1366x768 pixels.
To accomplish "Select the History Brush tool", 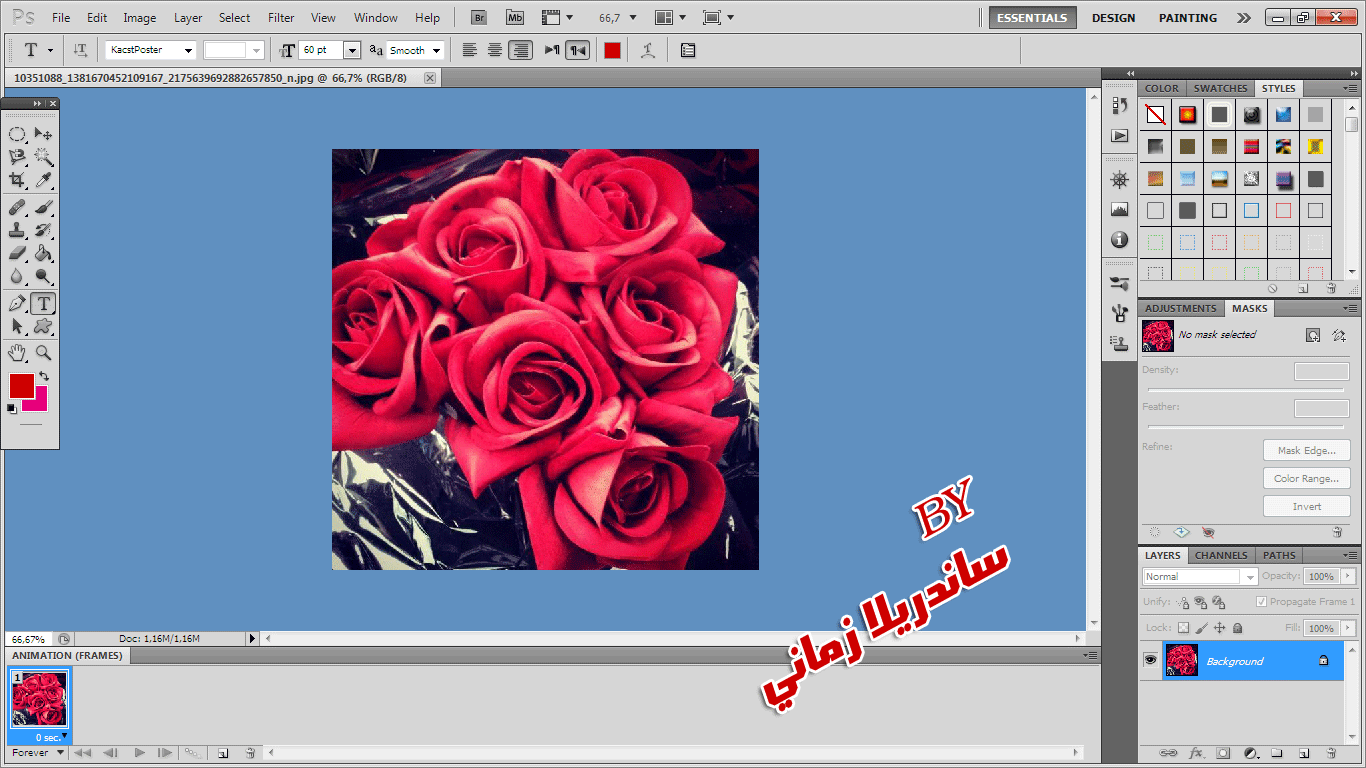I will click(43, 231).
